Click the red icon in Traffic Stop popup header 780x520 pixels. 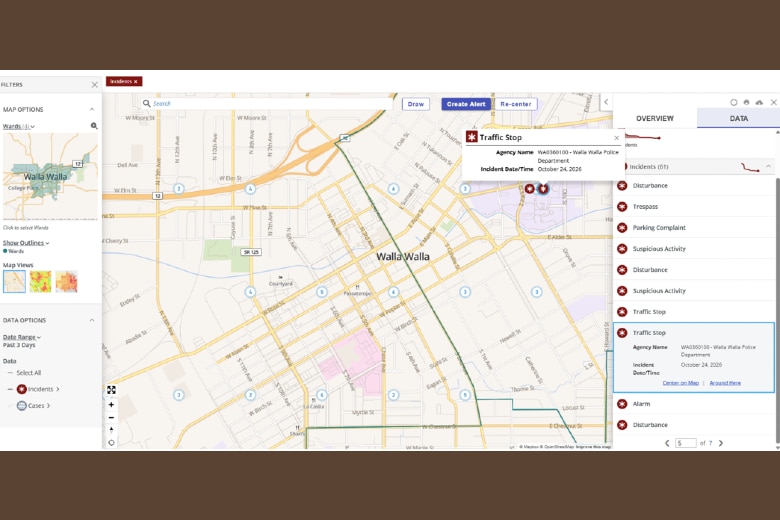coord(472,137)
